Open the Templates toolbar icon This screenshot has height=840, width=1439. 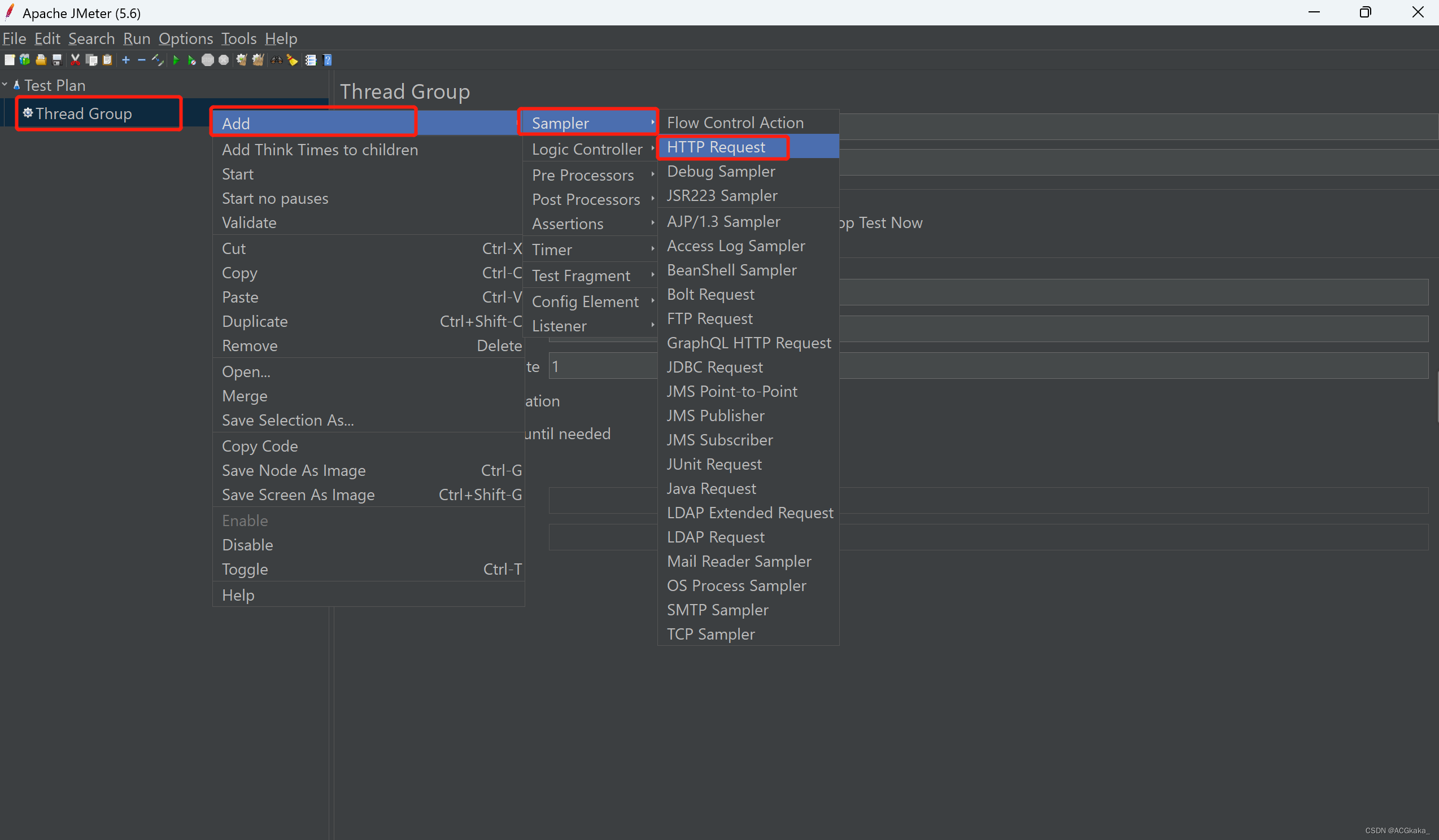click(x=24, y=60)
